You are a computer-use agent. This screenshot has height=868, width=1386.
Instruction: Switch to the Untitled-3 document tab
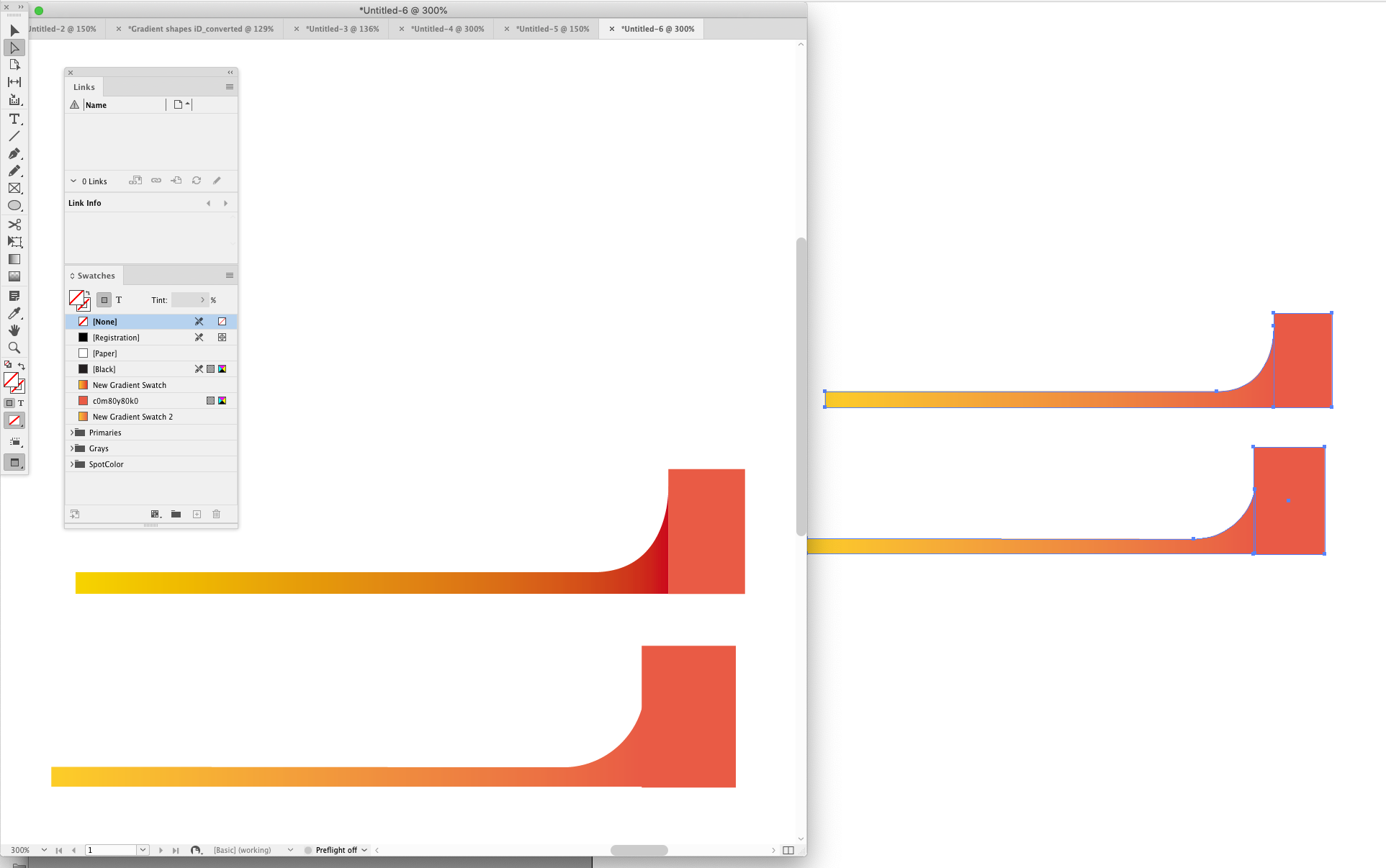tap(343, 29)
